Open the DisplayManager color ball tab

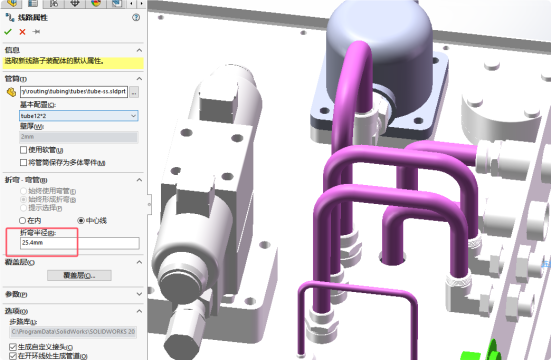coord(96,3)
